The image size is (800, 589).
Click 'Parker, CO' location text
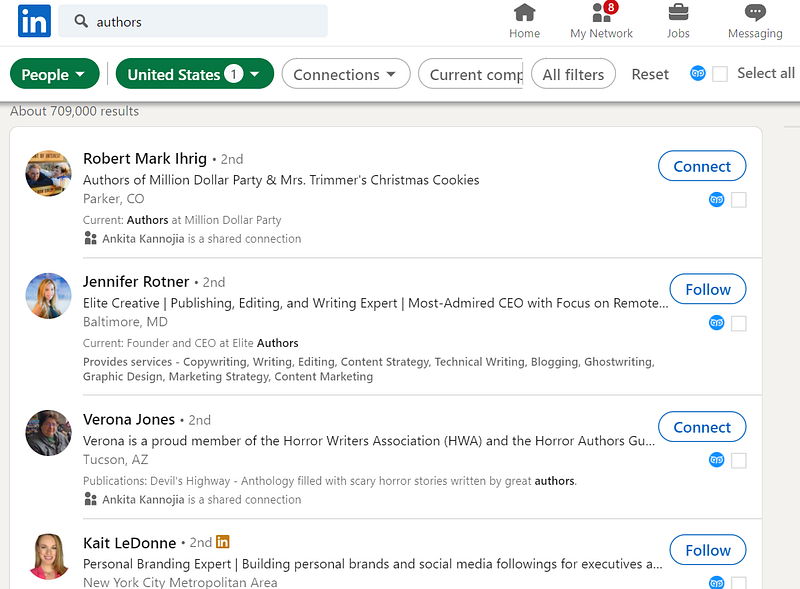(x=114, y=199)
